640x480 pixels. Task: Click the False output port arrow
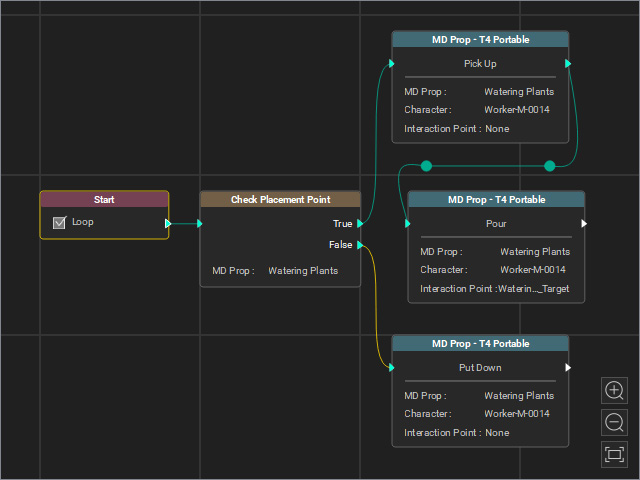[x=360, y=245]
